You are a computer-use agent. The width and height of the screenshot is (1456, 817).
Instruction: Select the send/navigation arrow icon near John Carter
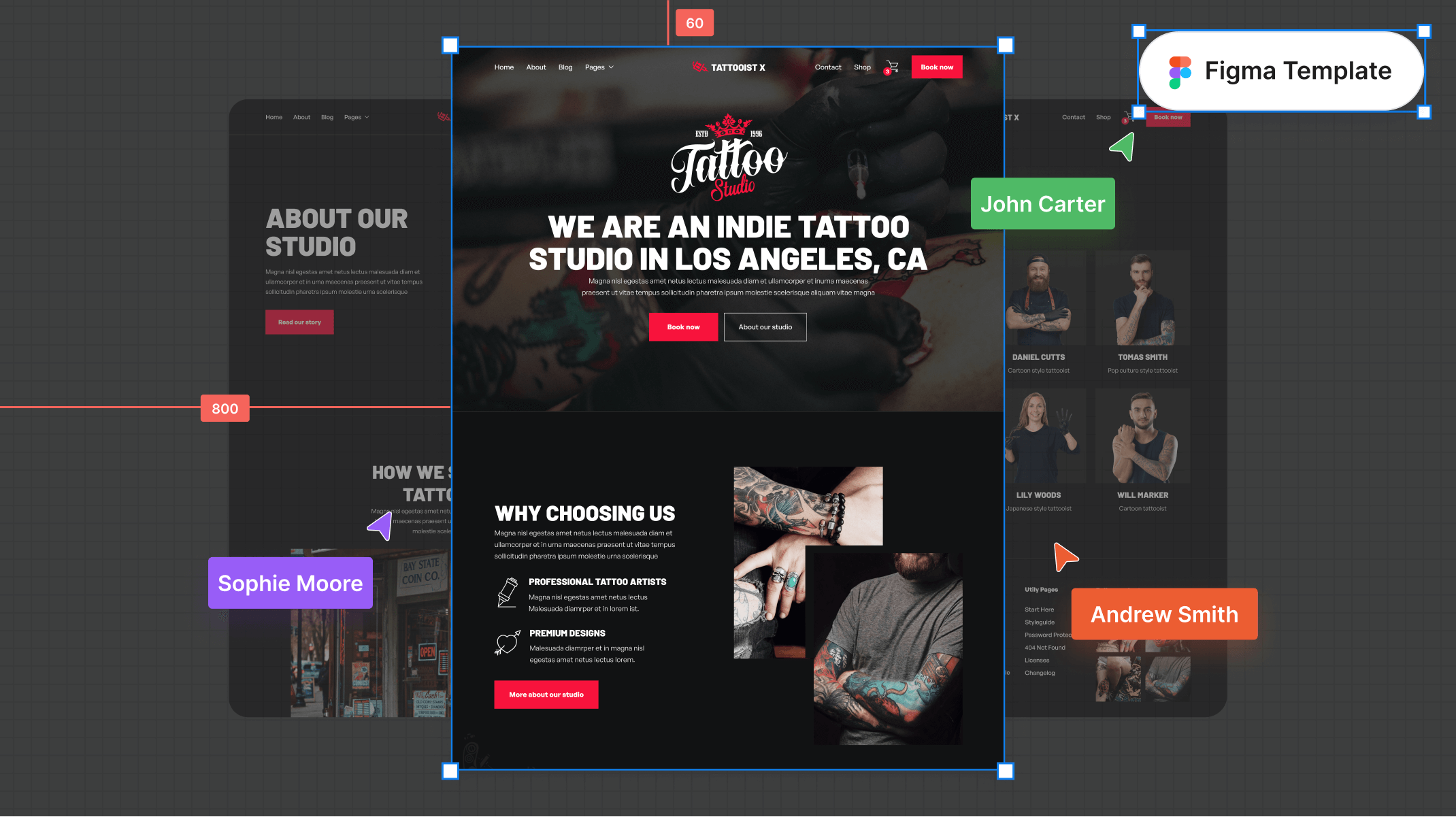coord(1122,147)
